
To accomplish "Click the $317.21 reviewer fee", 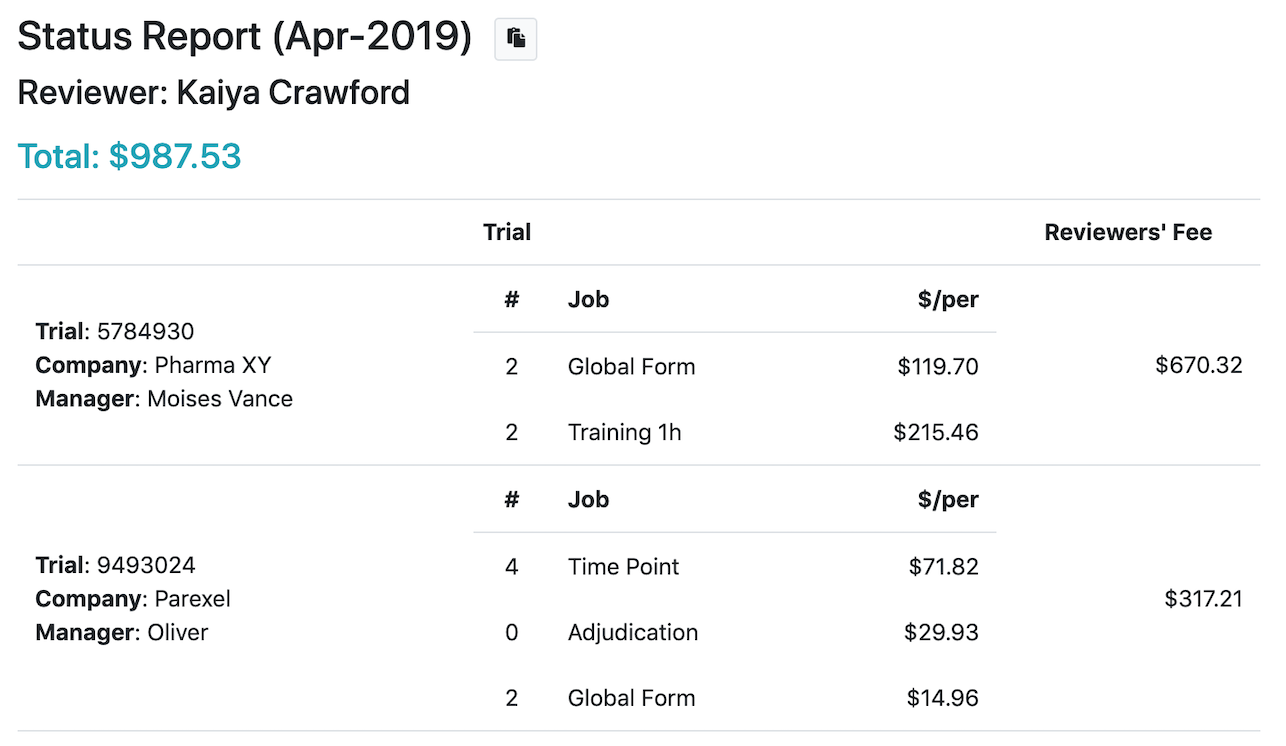I will pyautogui.click(x=1204, y=599).
